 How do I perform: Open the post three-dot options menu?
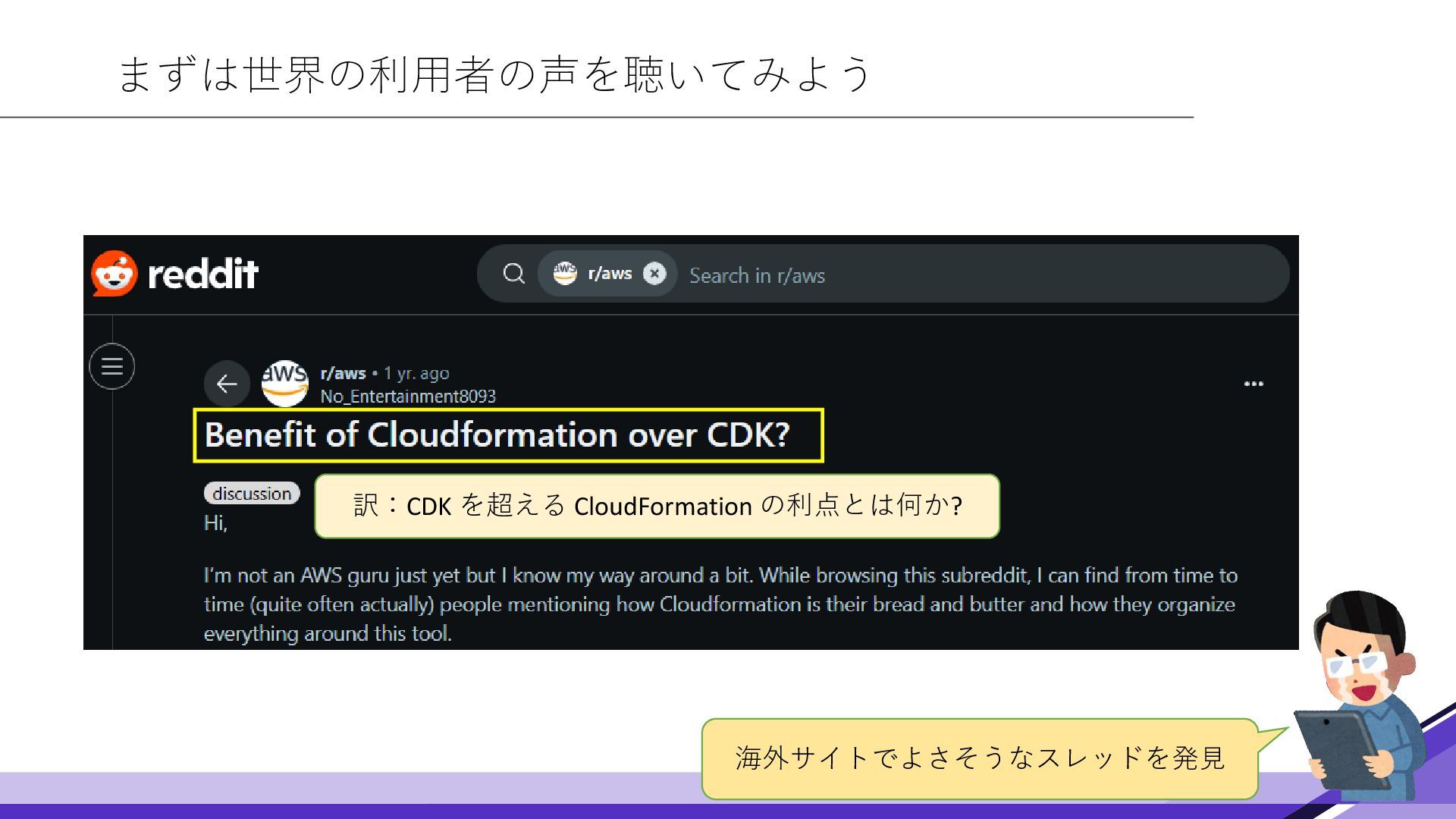tap(1254, 384)
